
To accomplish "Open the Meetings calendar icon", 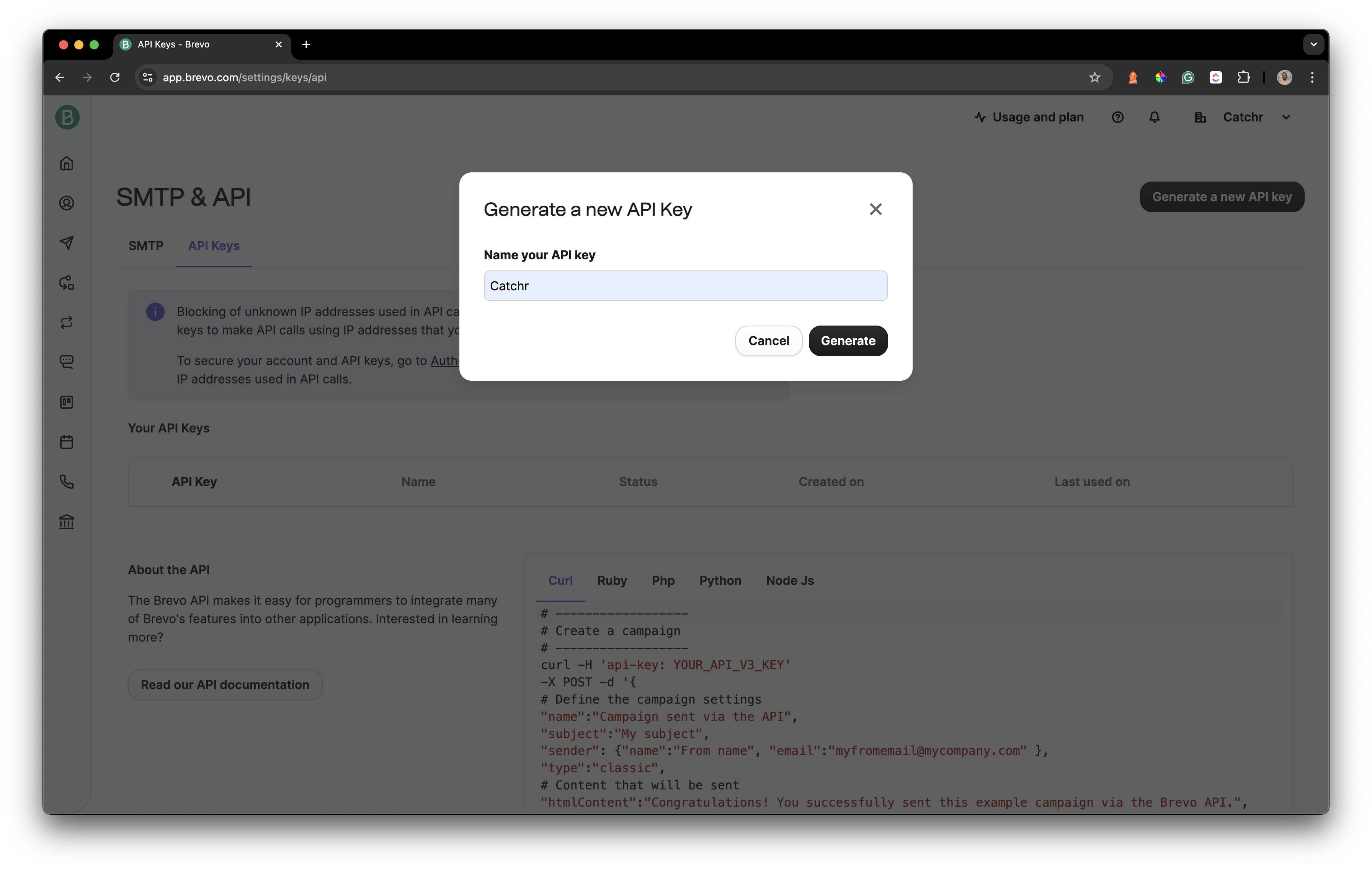I will [67, 442].
